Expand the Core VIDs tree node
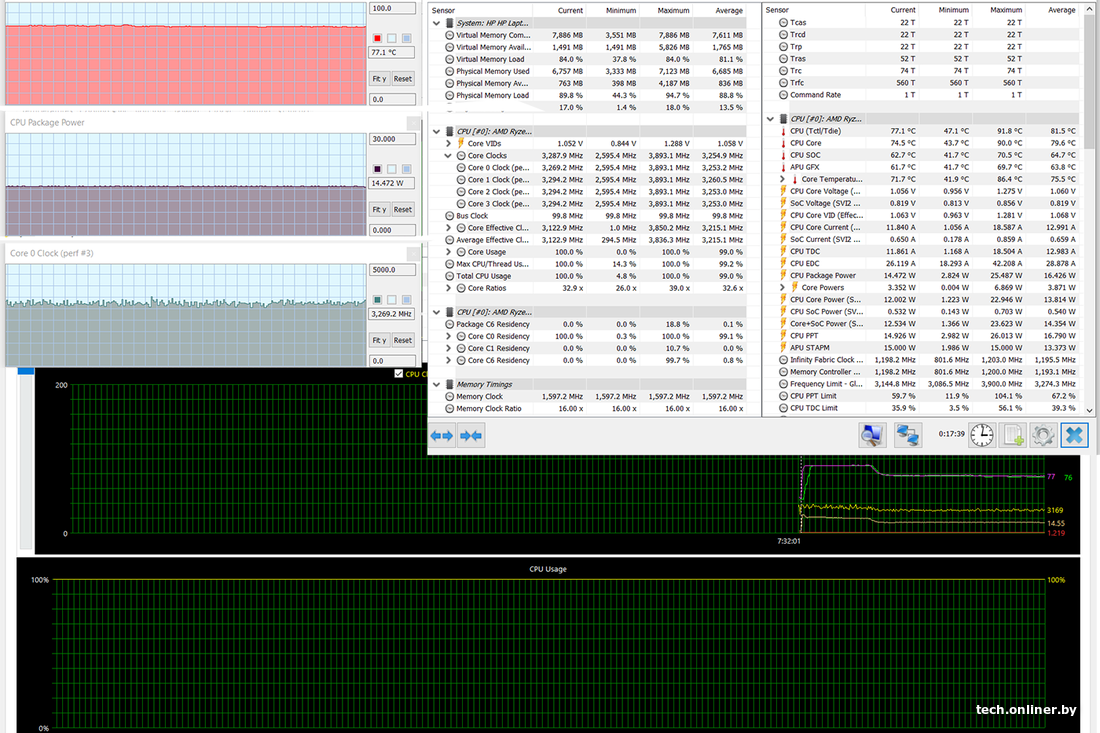The height and width of the screenshot is (733, 1100). 448,144
